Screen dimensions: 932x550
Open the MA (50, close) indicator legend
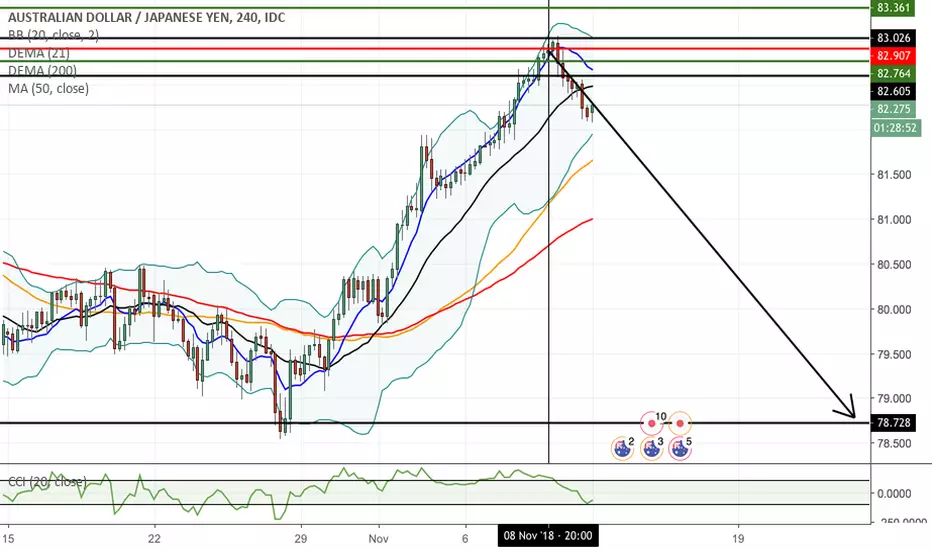point(48,89)
